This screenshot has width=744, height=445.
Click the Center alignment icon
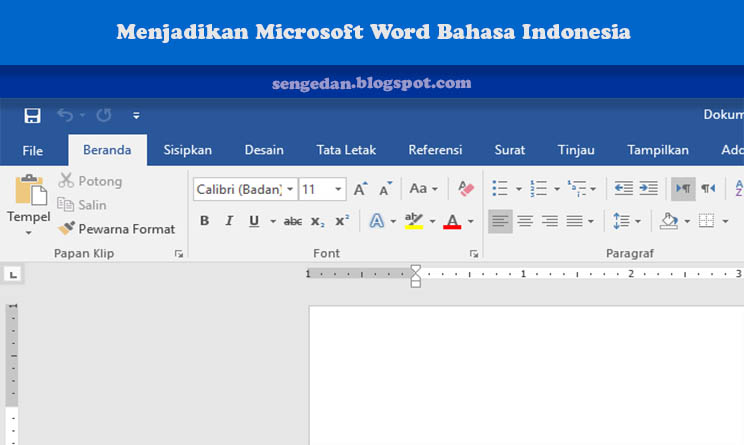tap(525, 221)
